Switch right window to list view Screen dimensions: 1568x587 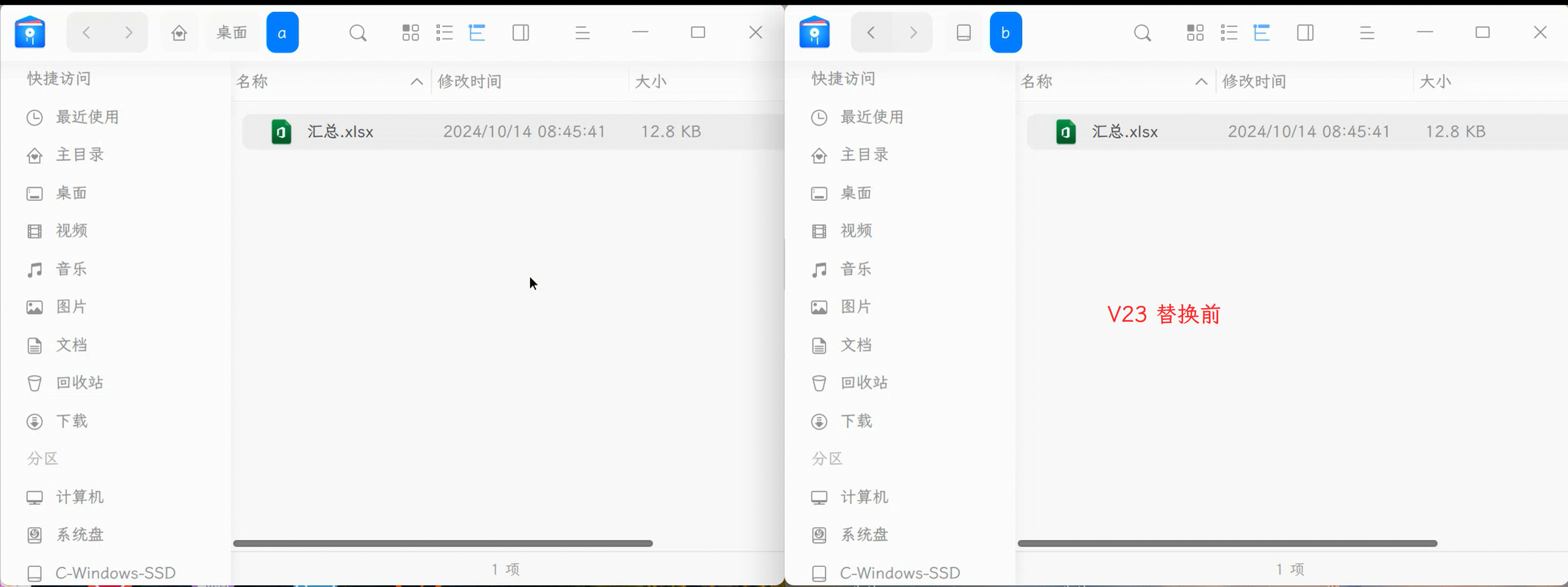pos(1229,32)
